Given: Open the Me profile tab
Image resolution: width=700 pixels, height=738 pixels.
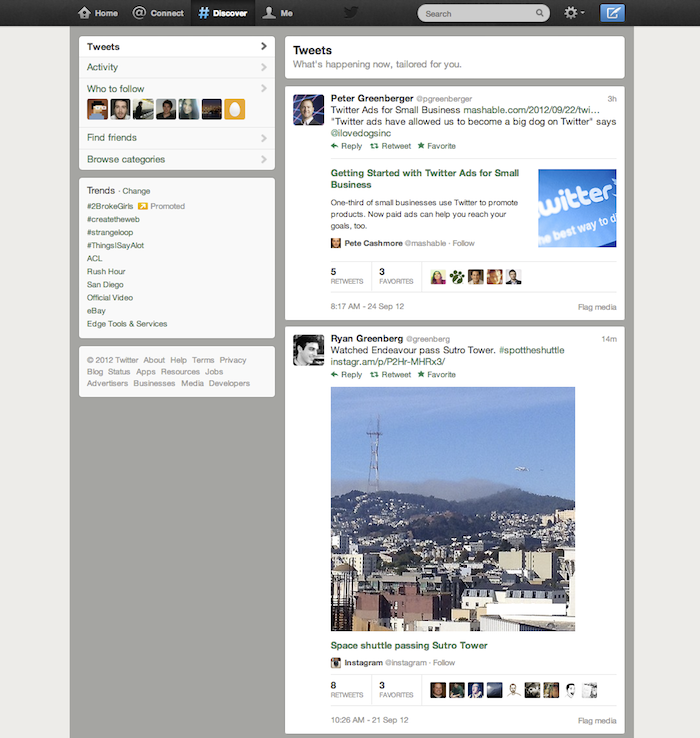Looking at the screenshot, I should 278,13.
